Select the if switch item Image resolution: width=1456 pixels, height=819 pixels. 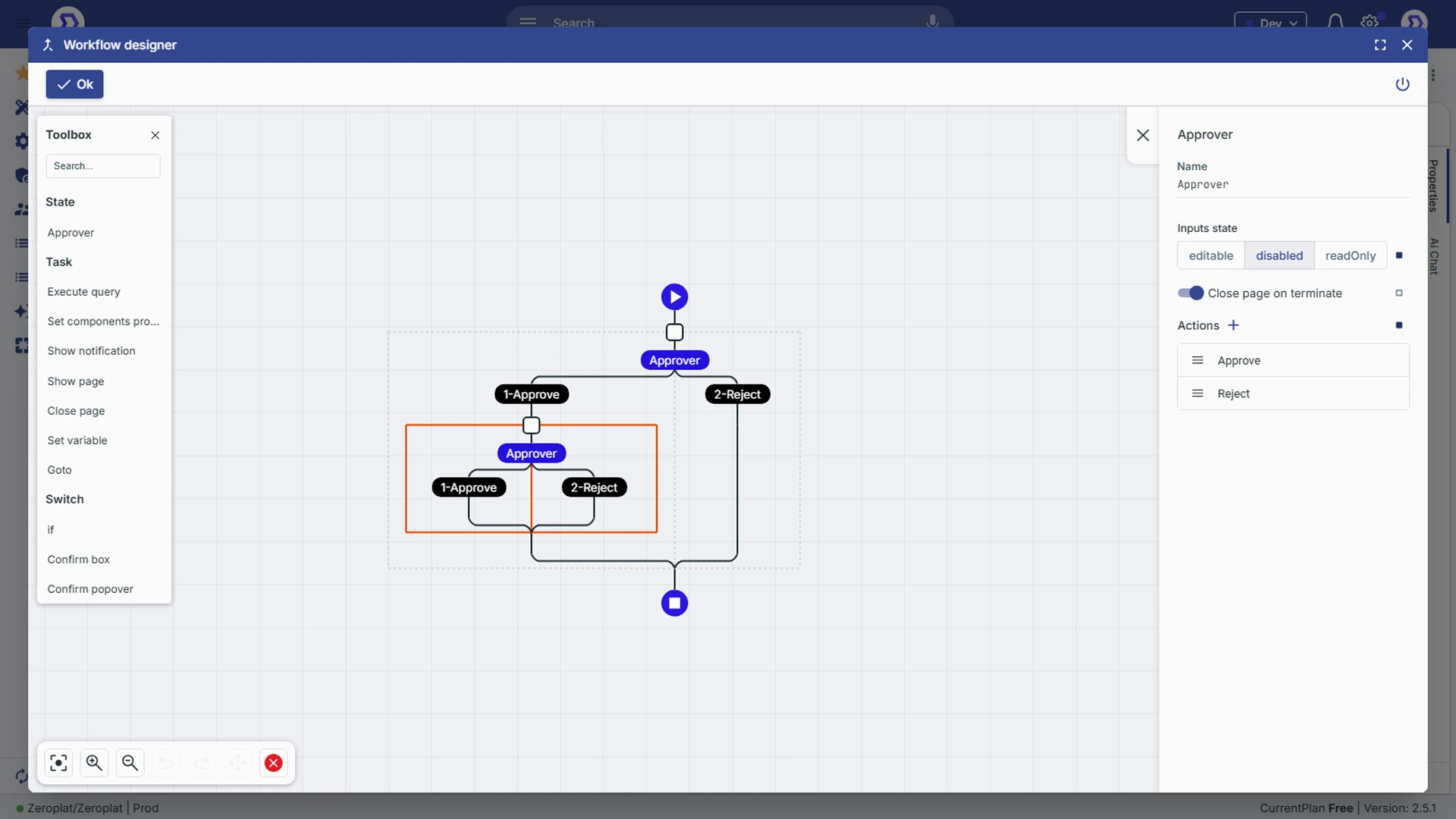[x=51, y=530]
